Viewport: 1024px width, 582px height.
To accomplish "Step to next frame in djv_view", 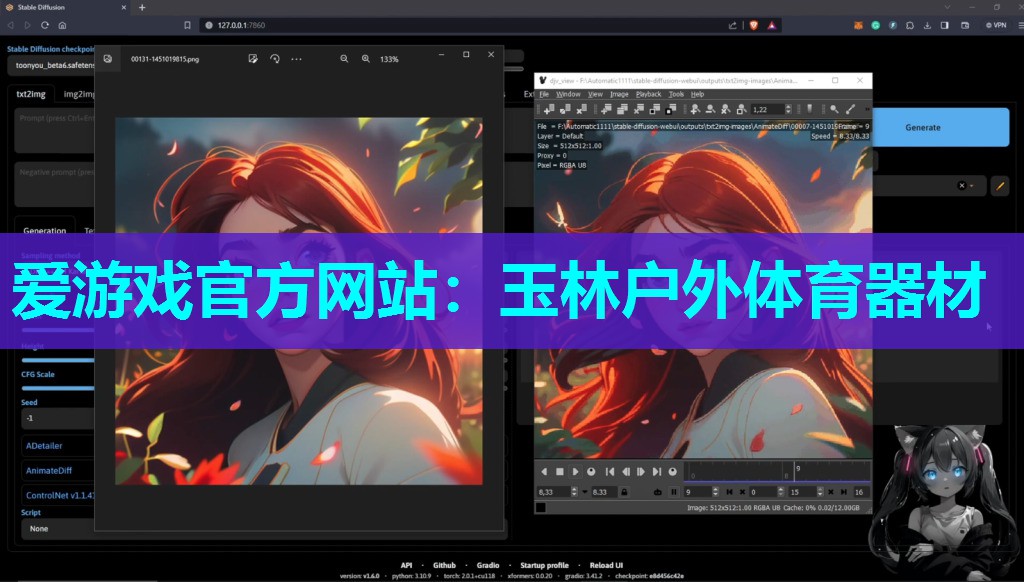I will tap(641, 472).
